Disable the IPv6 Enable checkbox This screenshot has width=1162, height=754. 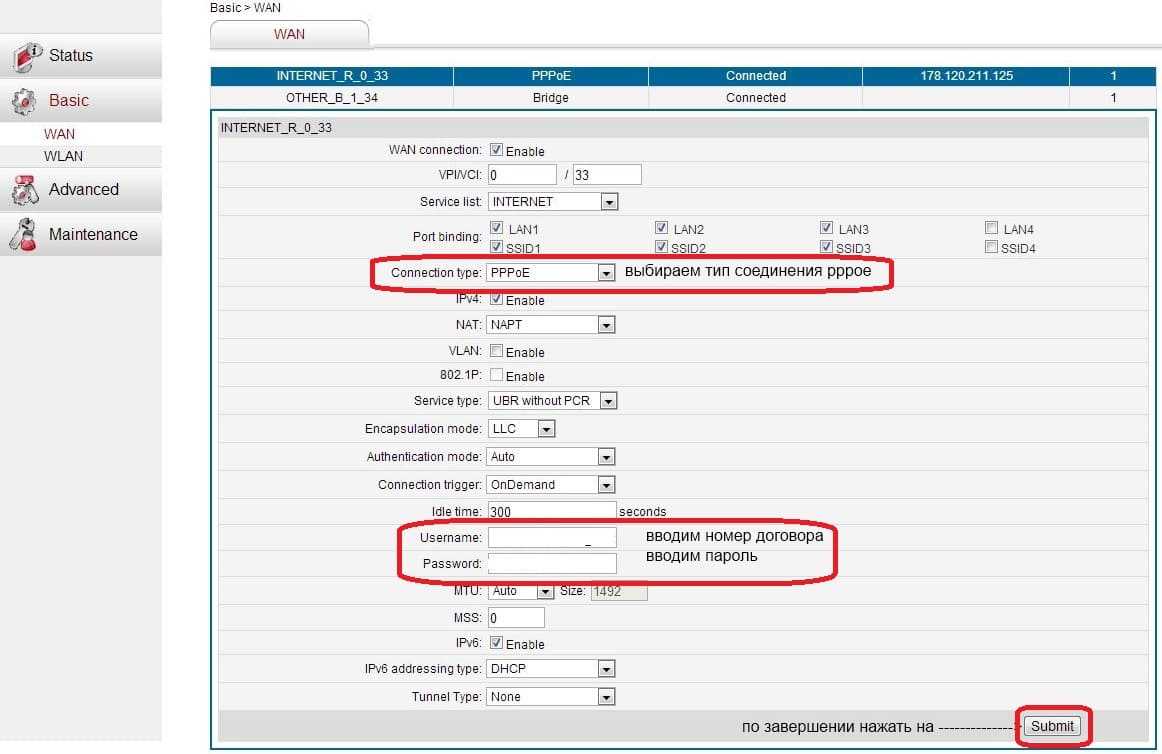[496, 643]
